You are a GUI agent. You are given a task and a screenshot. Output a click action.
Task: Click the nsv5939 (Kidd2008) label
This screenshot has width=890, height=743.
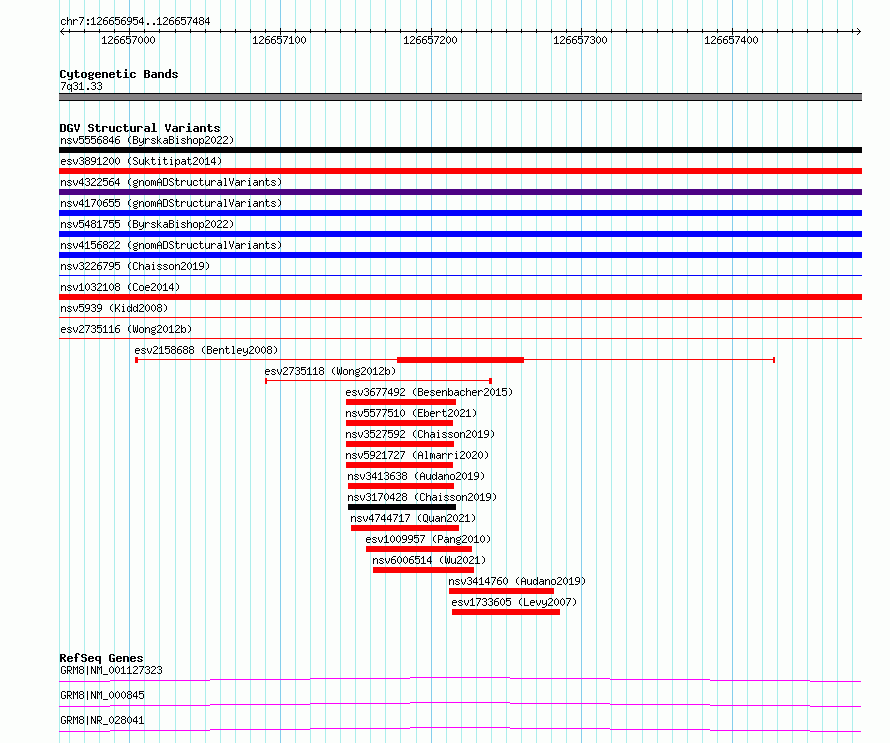click(x=114, y=308)
